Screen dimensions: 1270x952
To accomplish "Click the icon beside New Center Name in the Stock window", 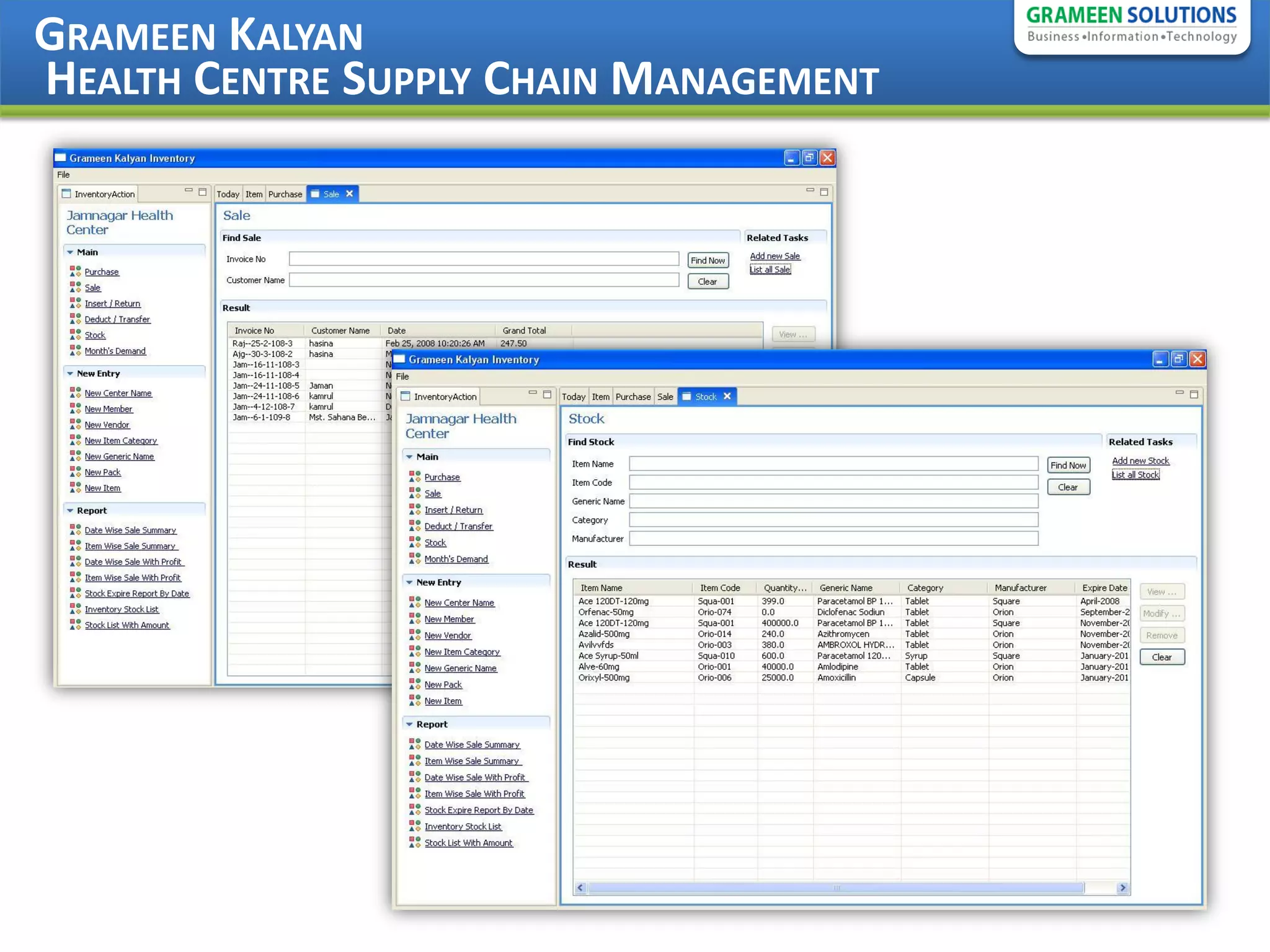I will pyautogui.click(x=415, y=602).
